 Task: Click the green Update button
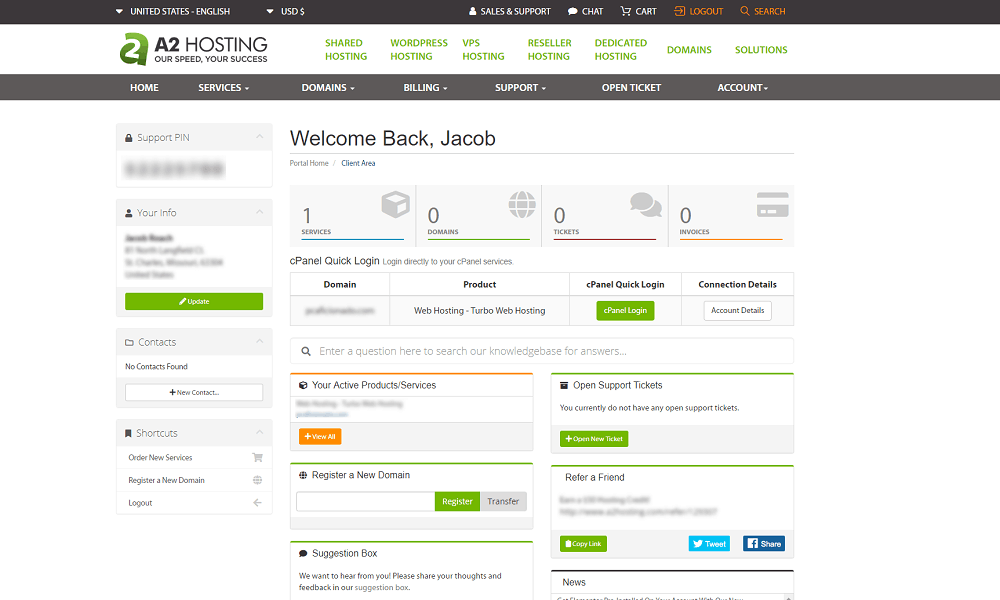[x=194, y=302]
